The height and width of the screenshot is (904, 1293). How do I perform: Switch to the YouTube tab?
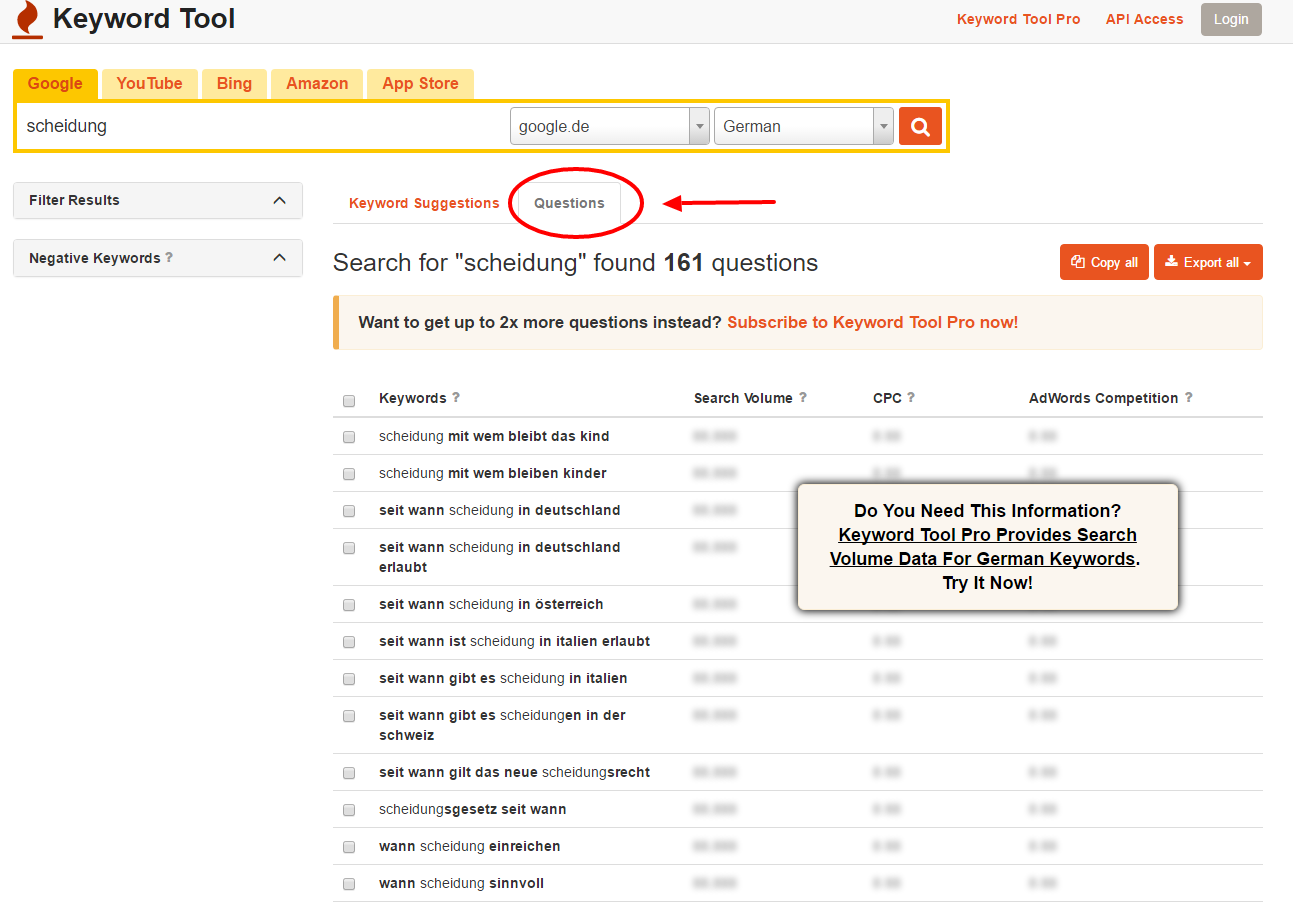pos(149,84)
